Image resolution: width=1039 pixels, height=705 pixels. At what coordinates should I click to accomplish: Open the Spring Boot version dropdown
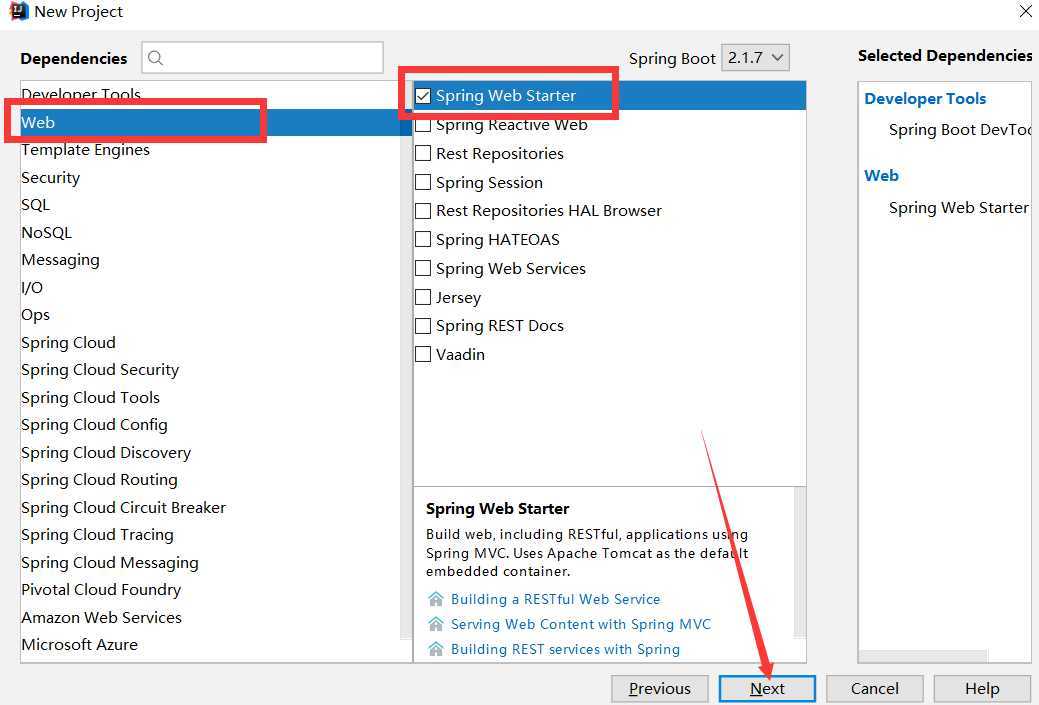click(755, 58)
